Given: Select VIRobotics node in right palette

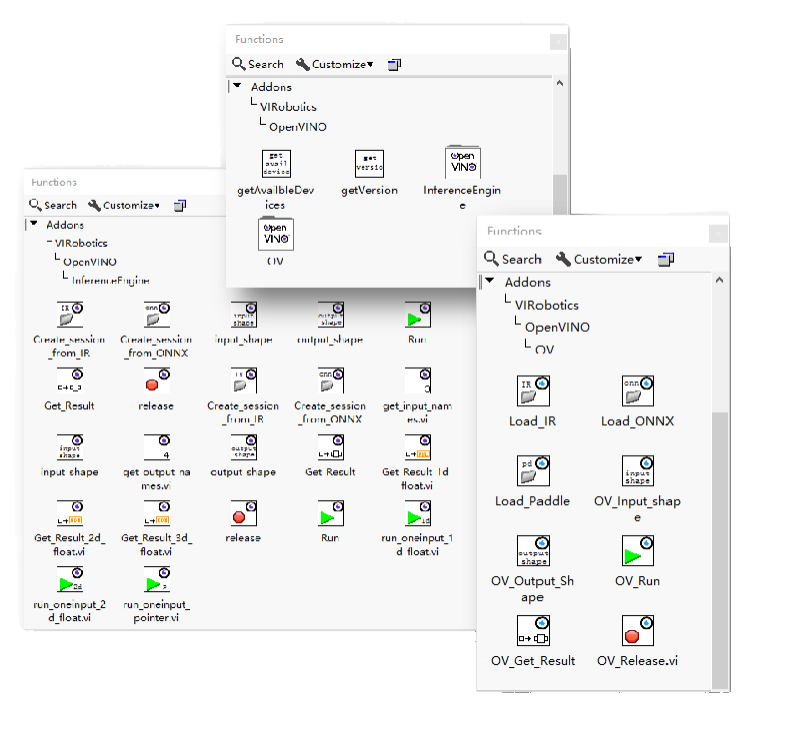Looking at the screenshot, I should 547,305.
